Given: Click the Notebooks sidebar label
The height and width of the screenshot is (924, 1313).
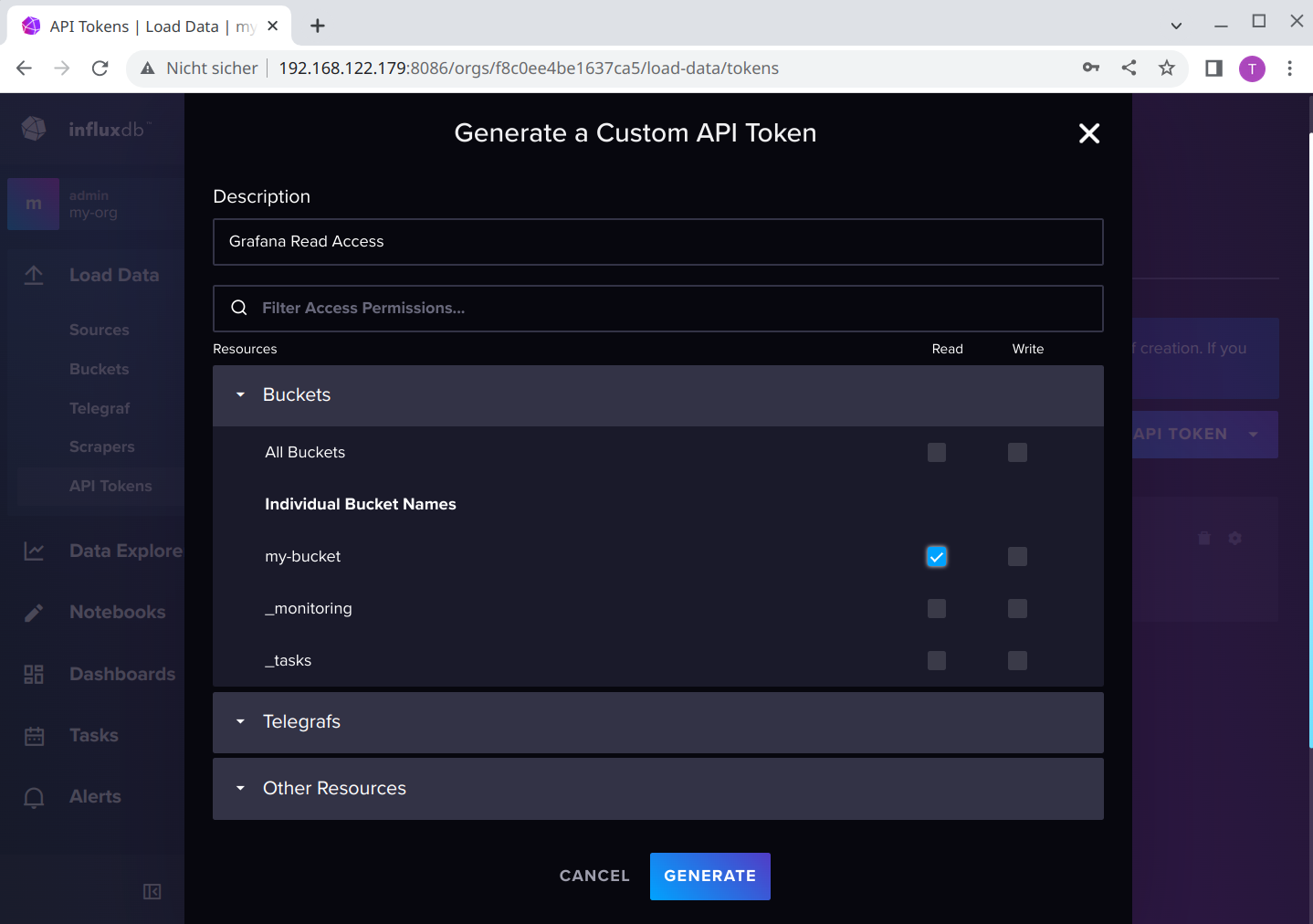Looking at the screenshot, I should point(118,613).
